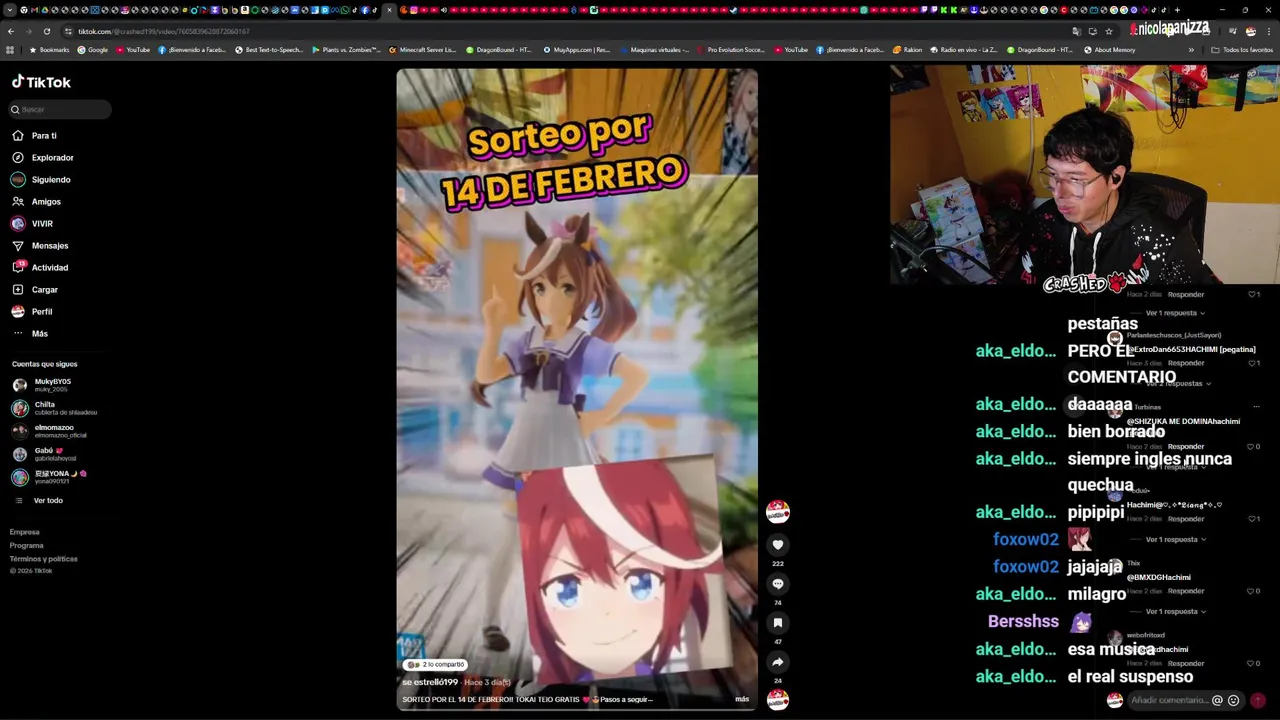Expand hidden bookmarks with chevron
The image size is (1280, 720).
click(1191, 50)
